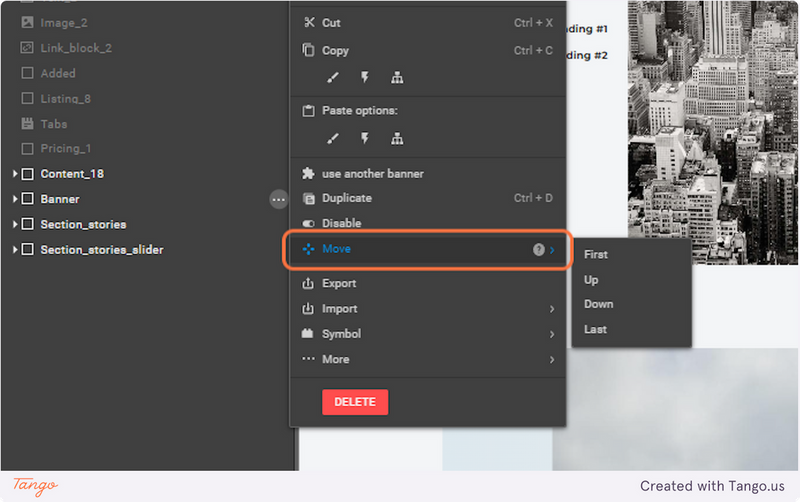Click the copy structure hierarchy icon under Copy
Viewport: 800px width, 502px height.
[397, 78]
